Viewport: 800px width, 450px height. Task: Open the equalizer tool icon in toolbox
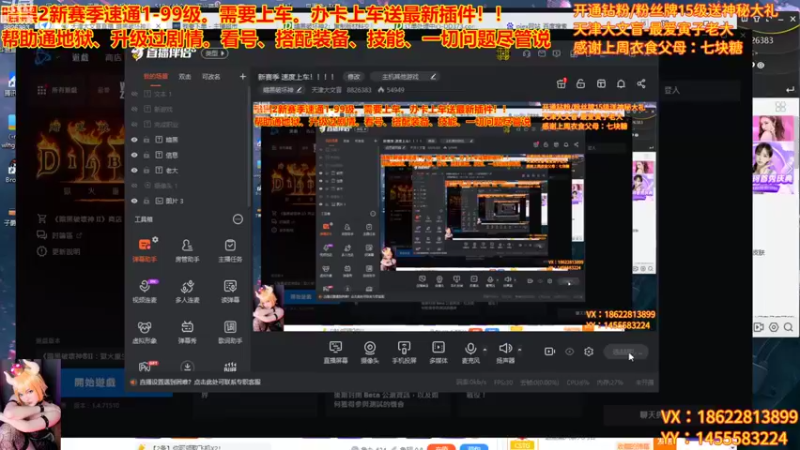click(230, 366)
